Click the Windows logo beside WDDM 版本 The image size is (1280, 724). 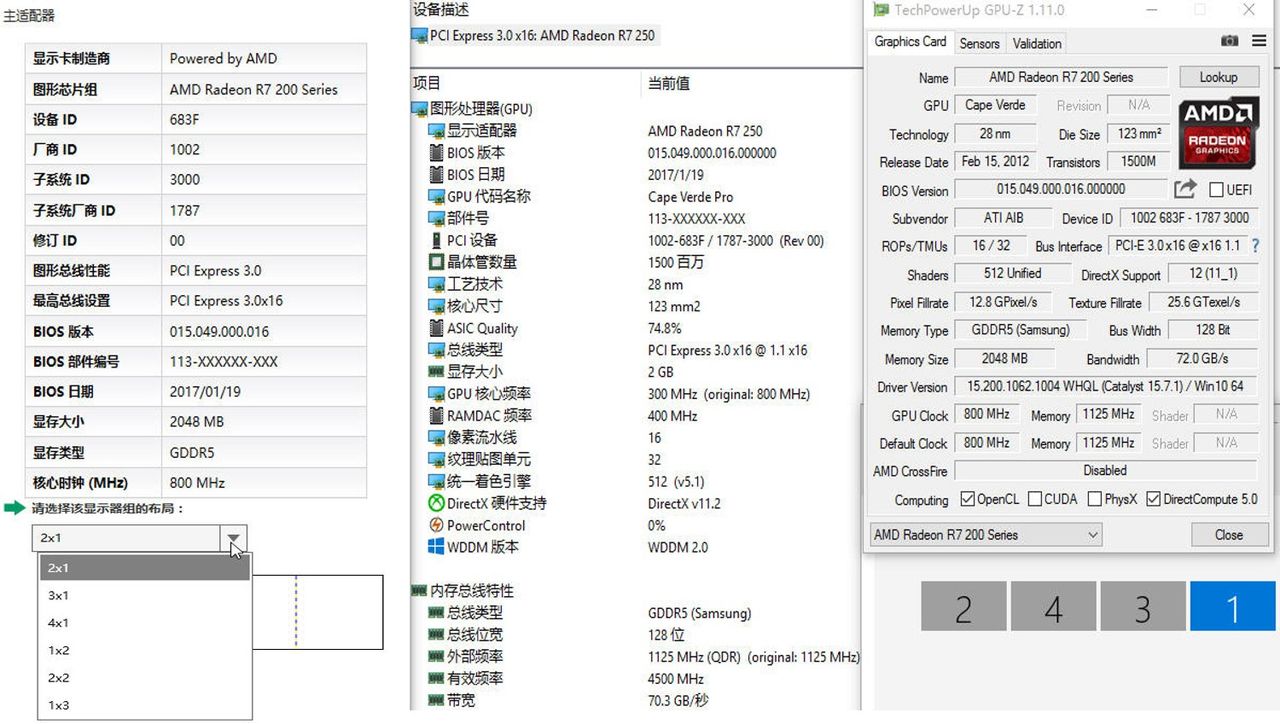(436, 547)
